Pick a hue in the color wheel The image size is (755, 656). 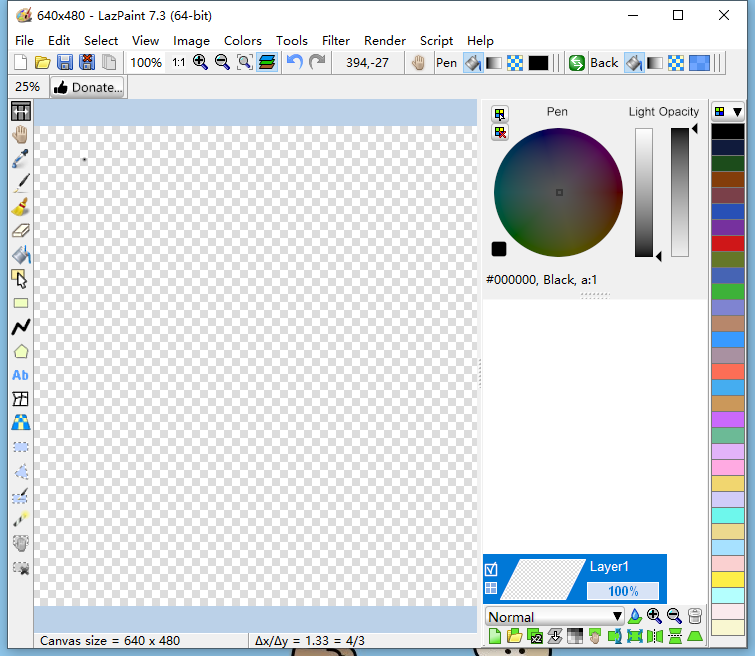558,192
